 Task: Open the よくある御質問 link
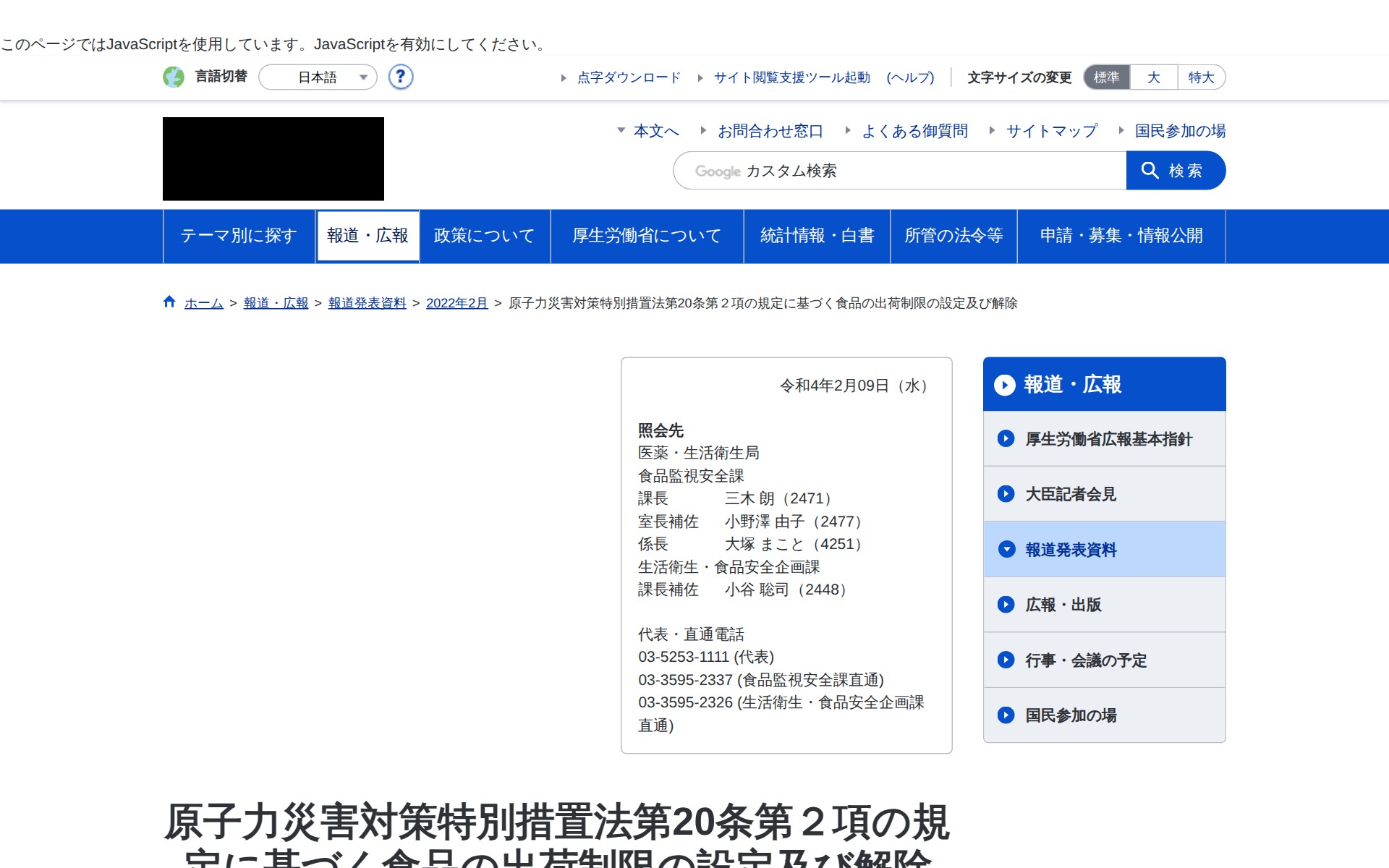(x=914, y=131)
